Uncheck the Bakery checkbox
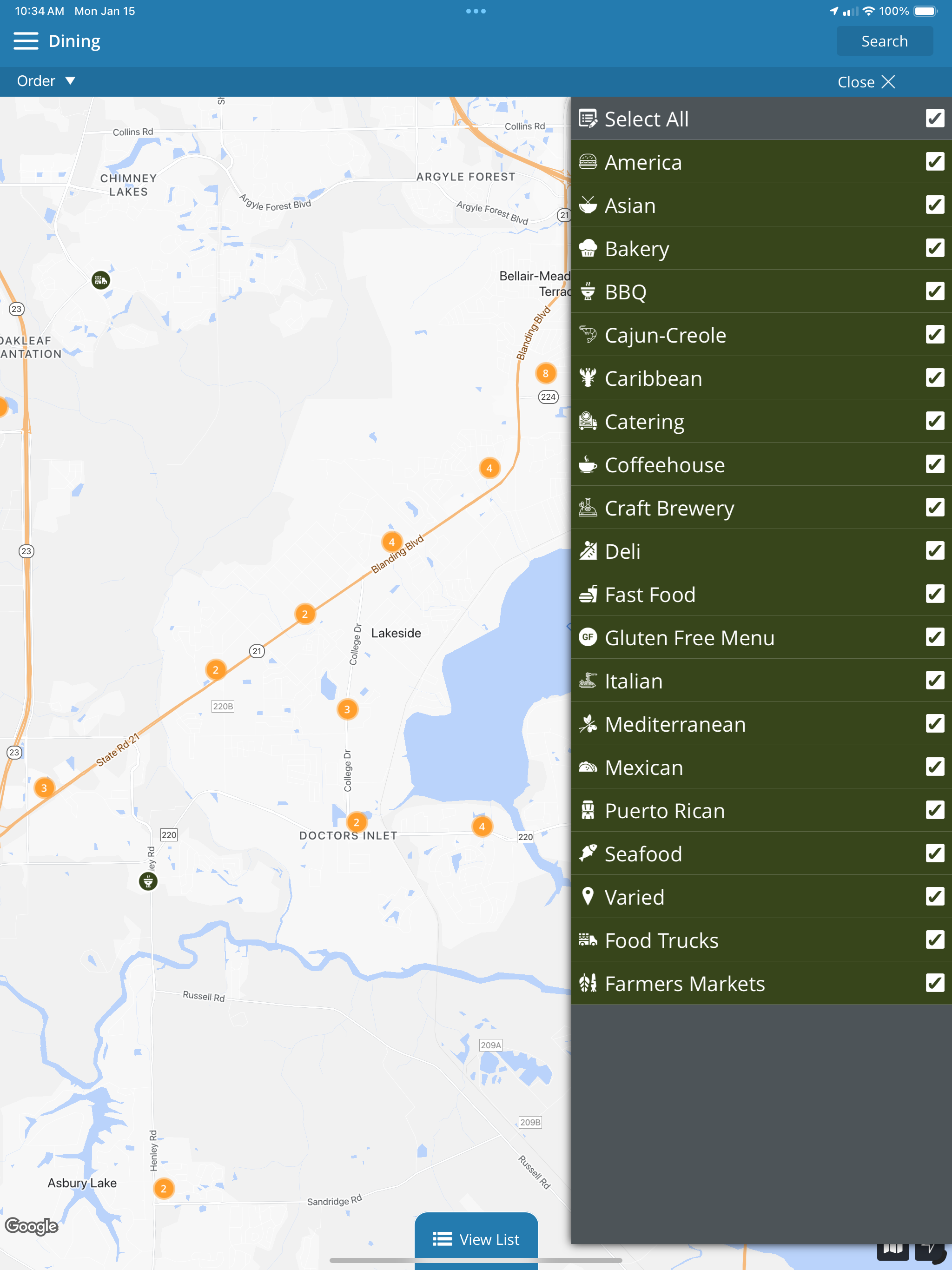This screenshot has height=1270, width=952. point(935,248)
